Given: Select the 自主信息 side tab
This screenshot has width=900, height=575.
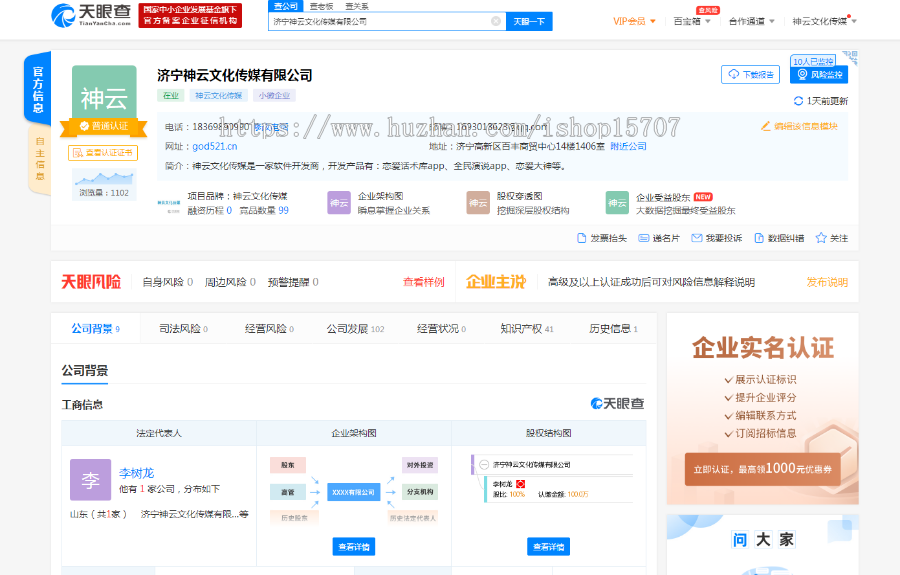Looking at the screenshot, I should coord(40,159).
